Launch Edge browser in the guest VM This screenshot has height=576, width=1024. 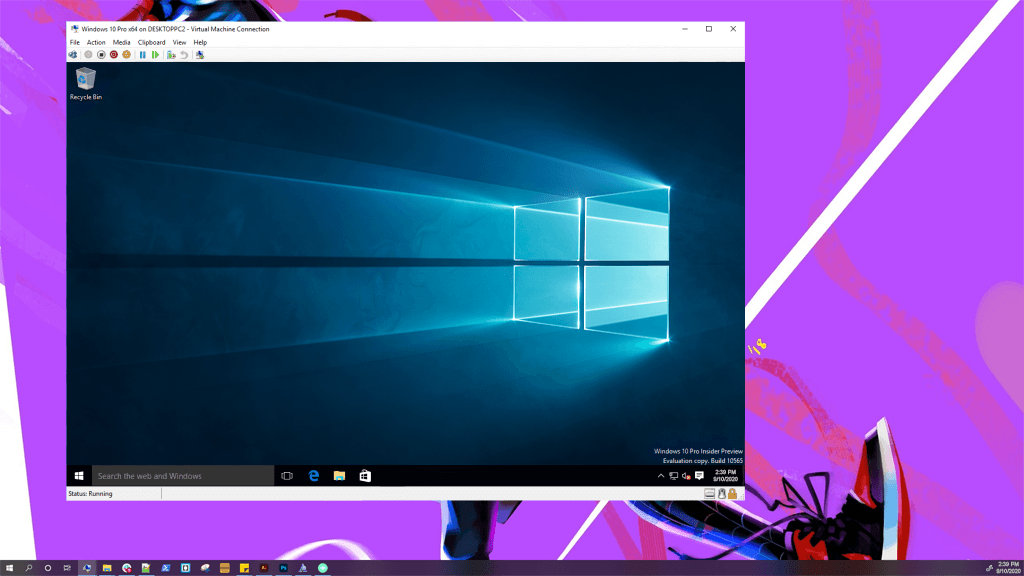(313, 476)
